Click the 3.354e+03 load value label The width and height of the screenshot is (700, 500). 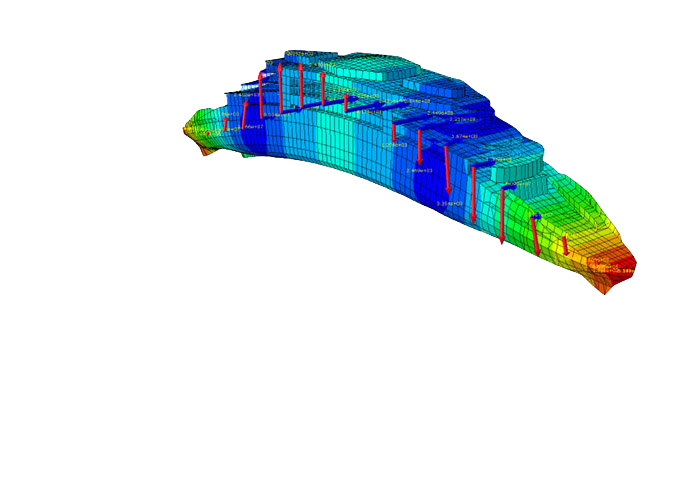point(450,203)
